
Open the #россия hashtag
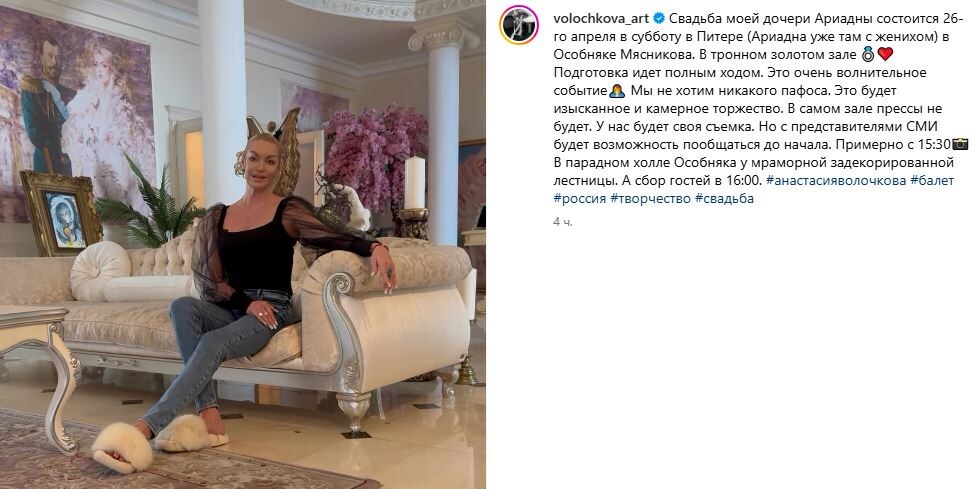click(580, 198)
